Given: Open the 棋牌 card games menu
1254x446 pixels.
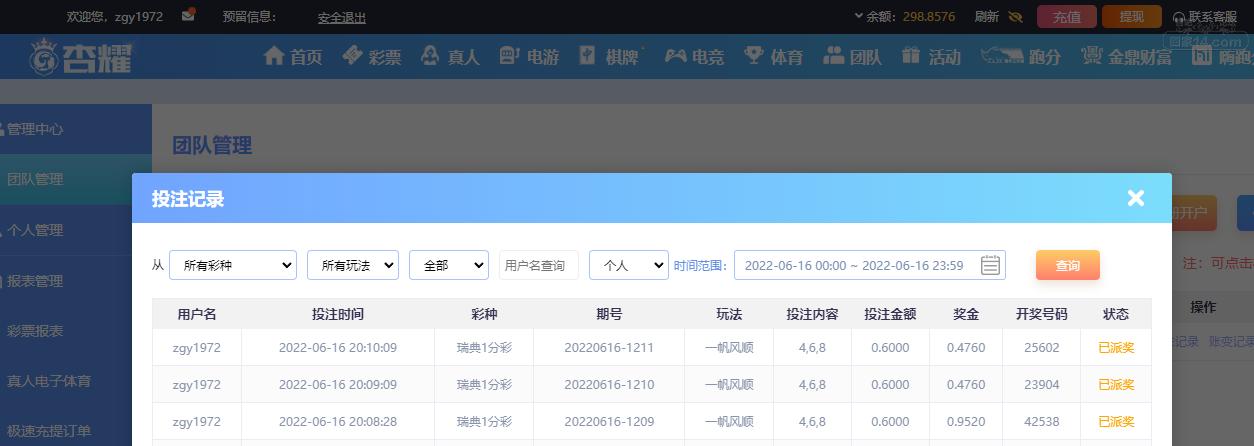Looking at the screenshot, I should click(x=610, y=57).
